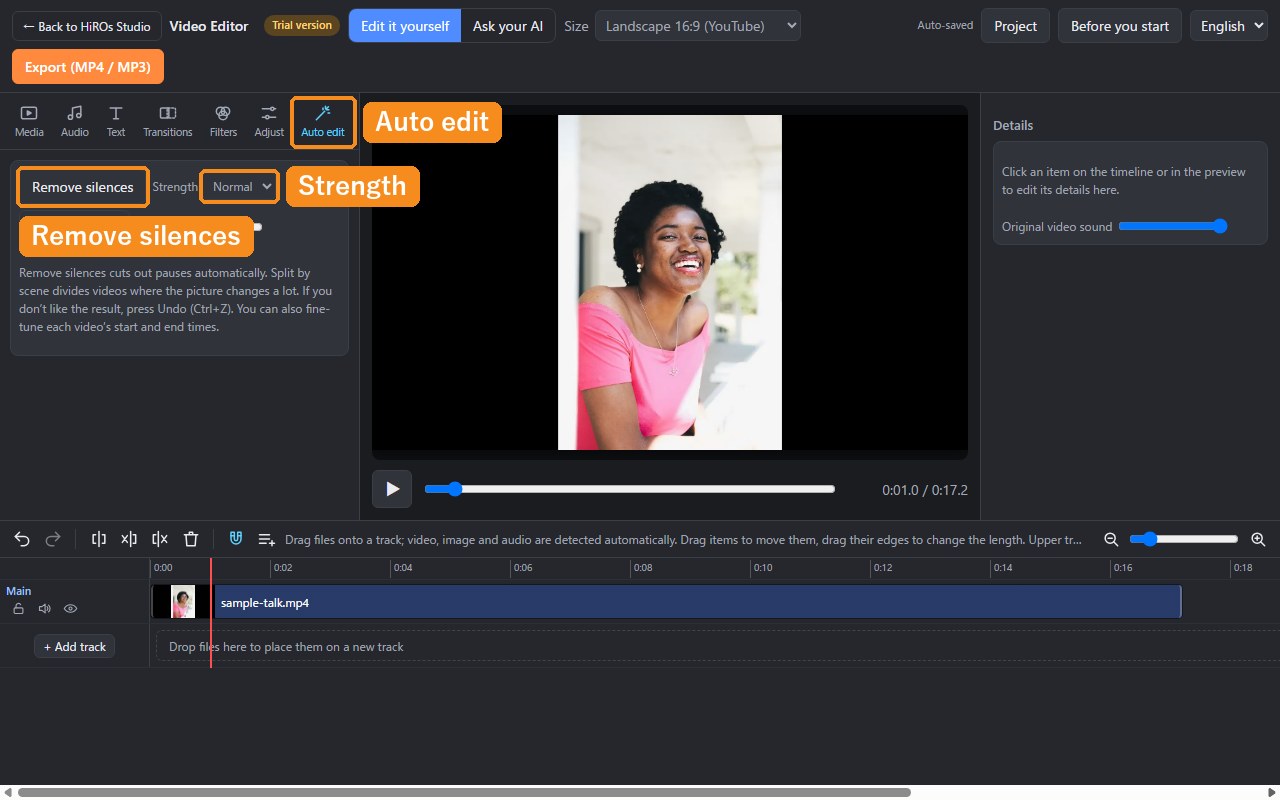Select Edit it yourself mode
This screenshot has width=1280, height=800.
point(405,26)
